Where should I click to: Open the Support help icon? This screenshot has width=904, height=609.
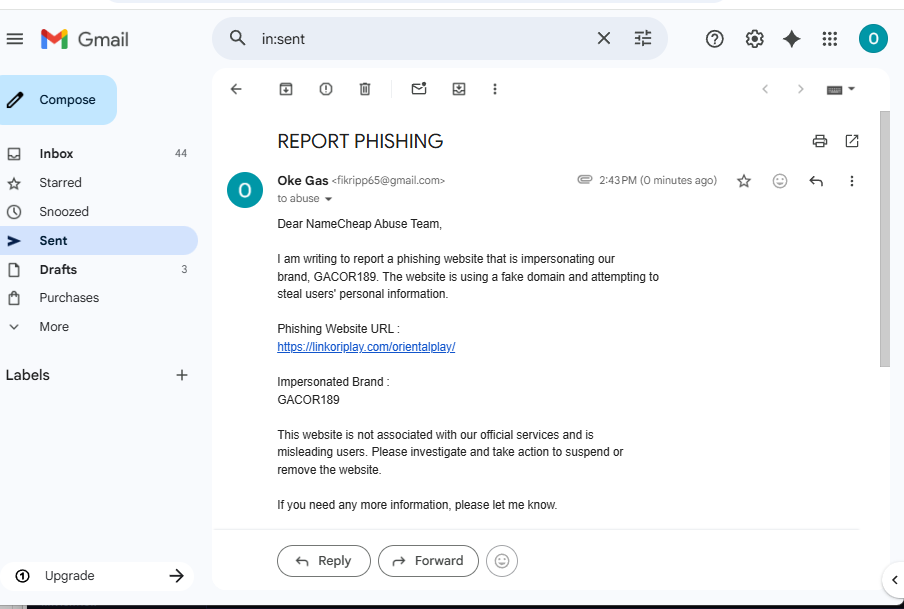click(714, 39)
